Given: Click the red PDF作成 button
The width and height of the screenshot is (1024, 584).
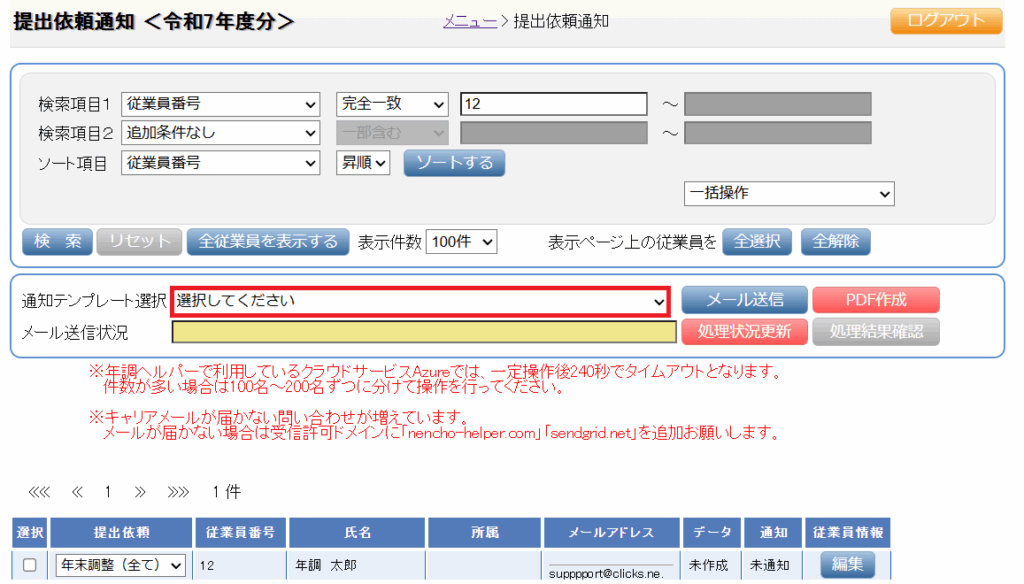Looking at the screenshot, I should (875, 300).
